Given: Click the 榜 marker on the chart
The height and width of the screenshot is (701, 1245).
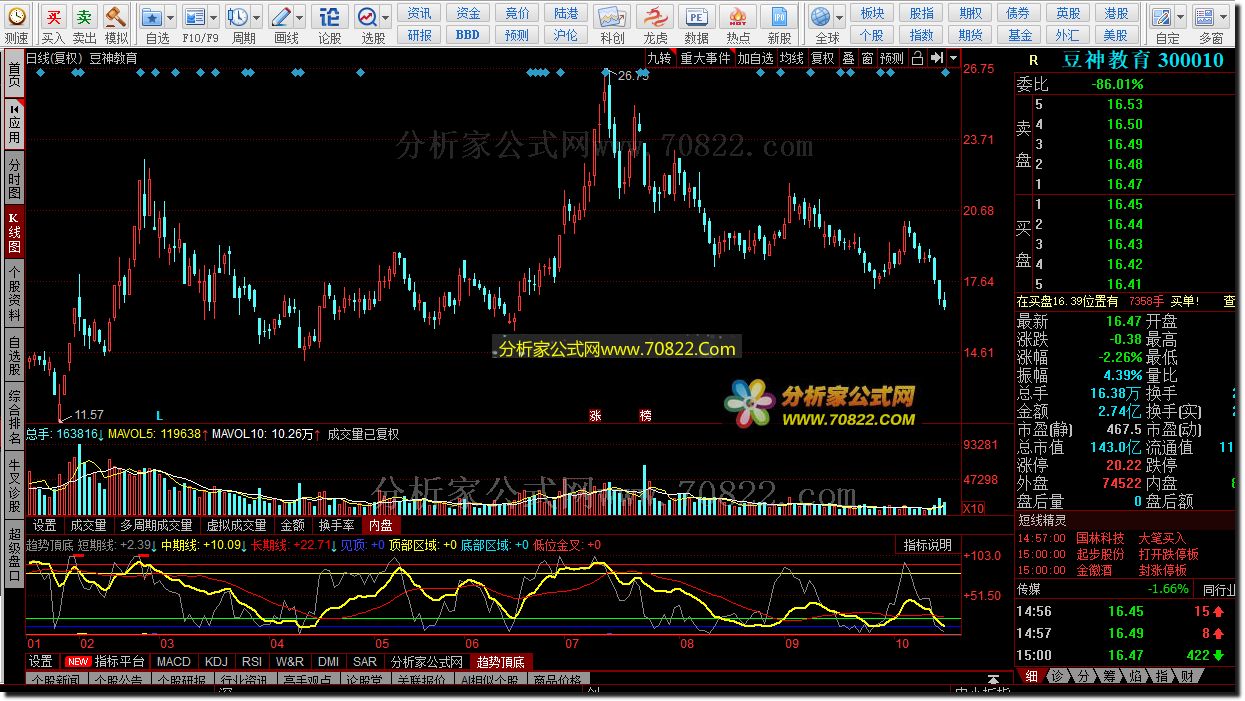Looking at the screenshot, I should click(645, 414).
